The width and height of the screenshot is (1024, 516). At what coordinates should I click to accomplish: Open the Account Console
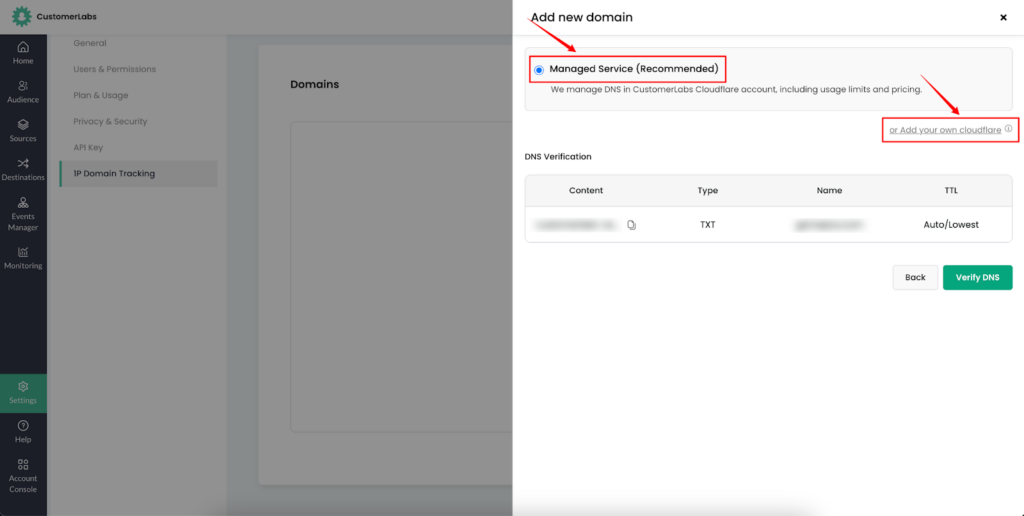[23, 476]
